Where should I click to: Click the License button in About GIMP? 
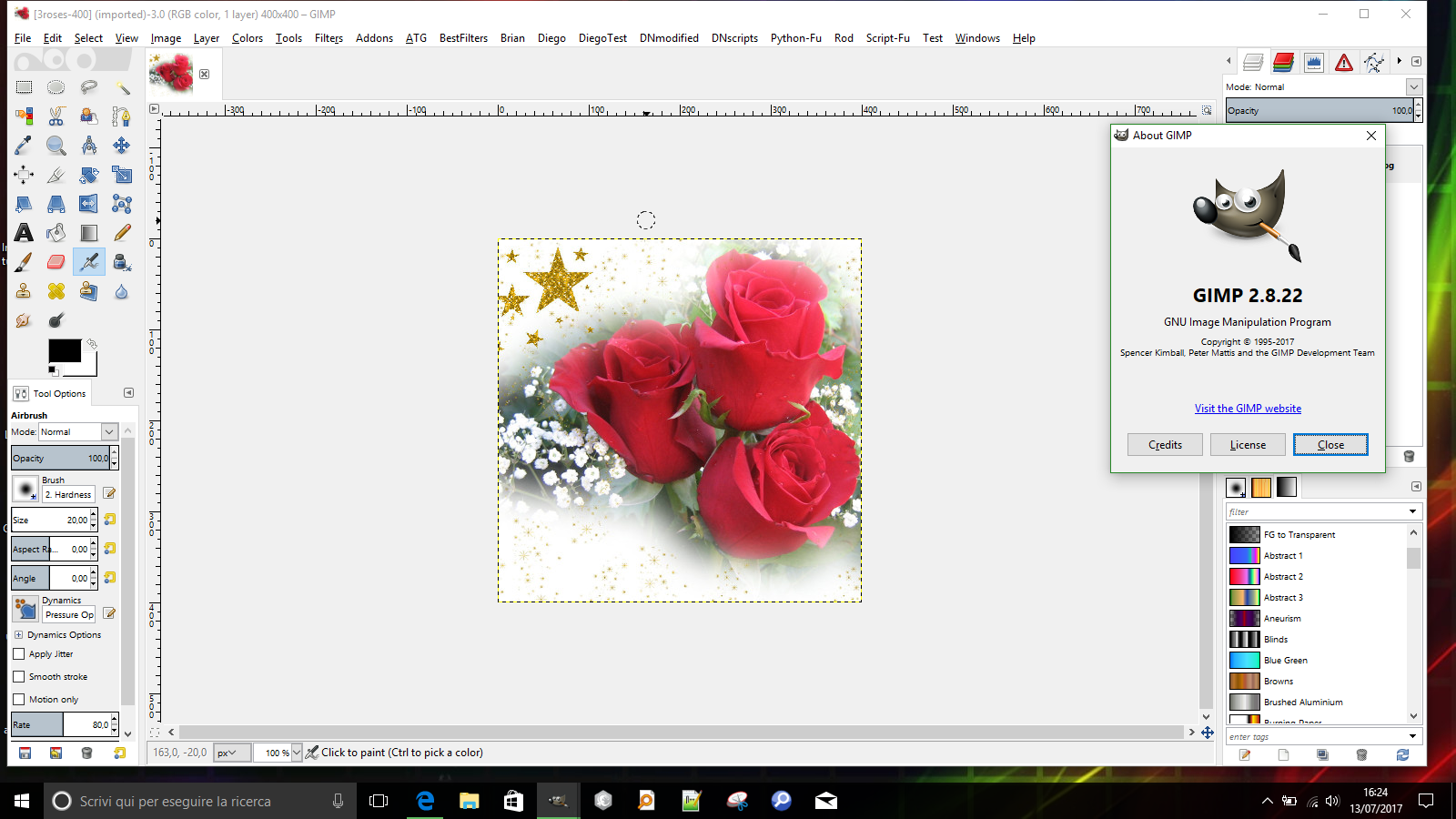pos(1248,445)
